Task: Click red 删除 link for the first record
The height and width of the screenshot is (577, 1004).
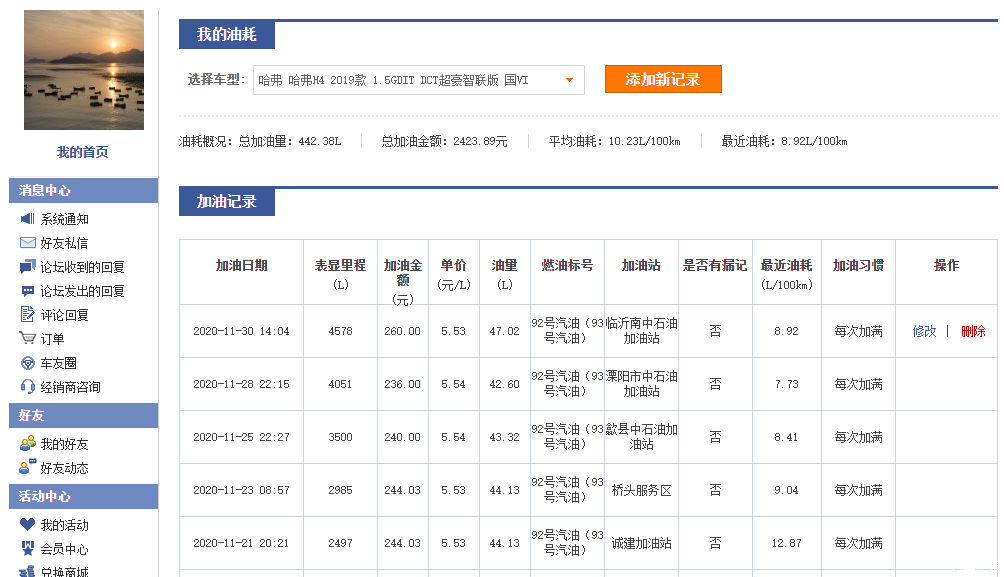Action: [x=972, y=331]
